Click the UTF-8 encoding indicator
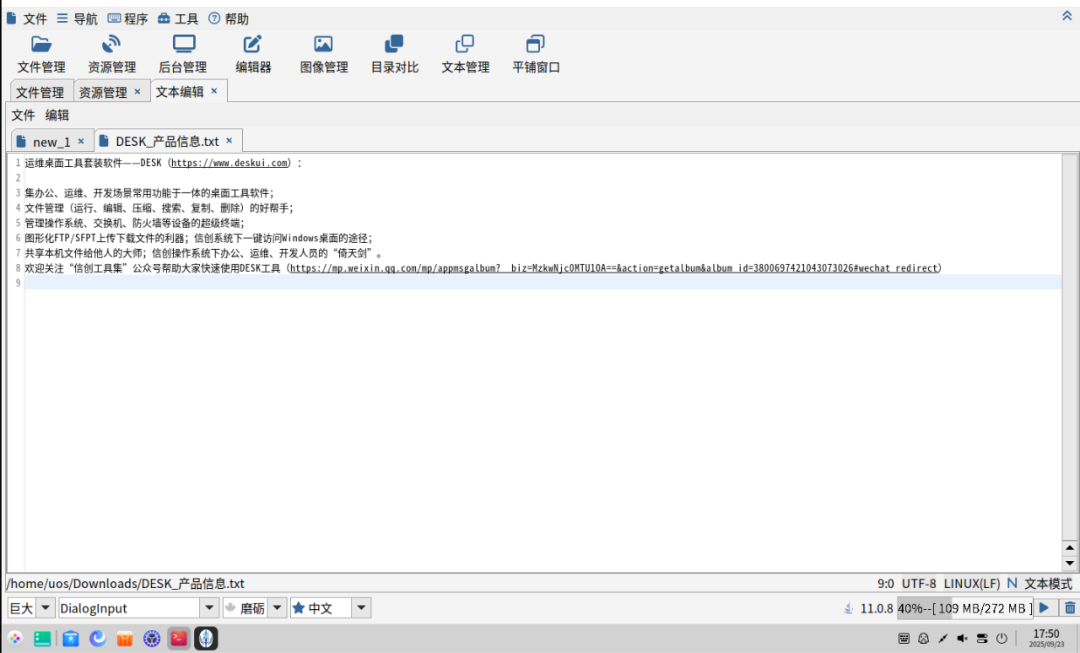Viewport: 1080px width, 653px height. tap(919, 583)
